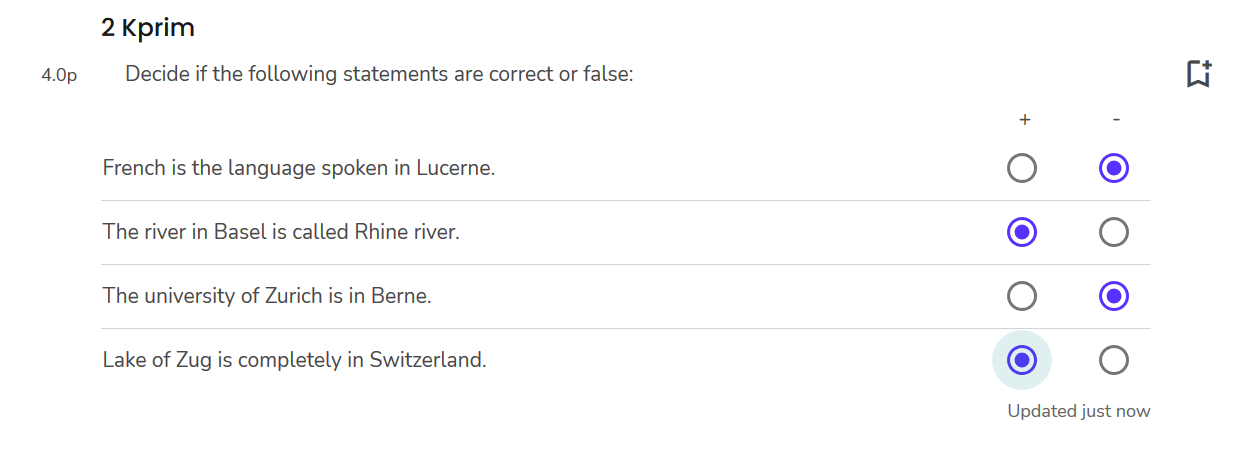Bookmark this Kprim question

pyautogui.click(x=1198, y=74)
